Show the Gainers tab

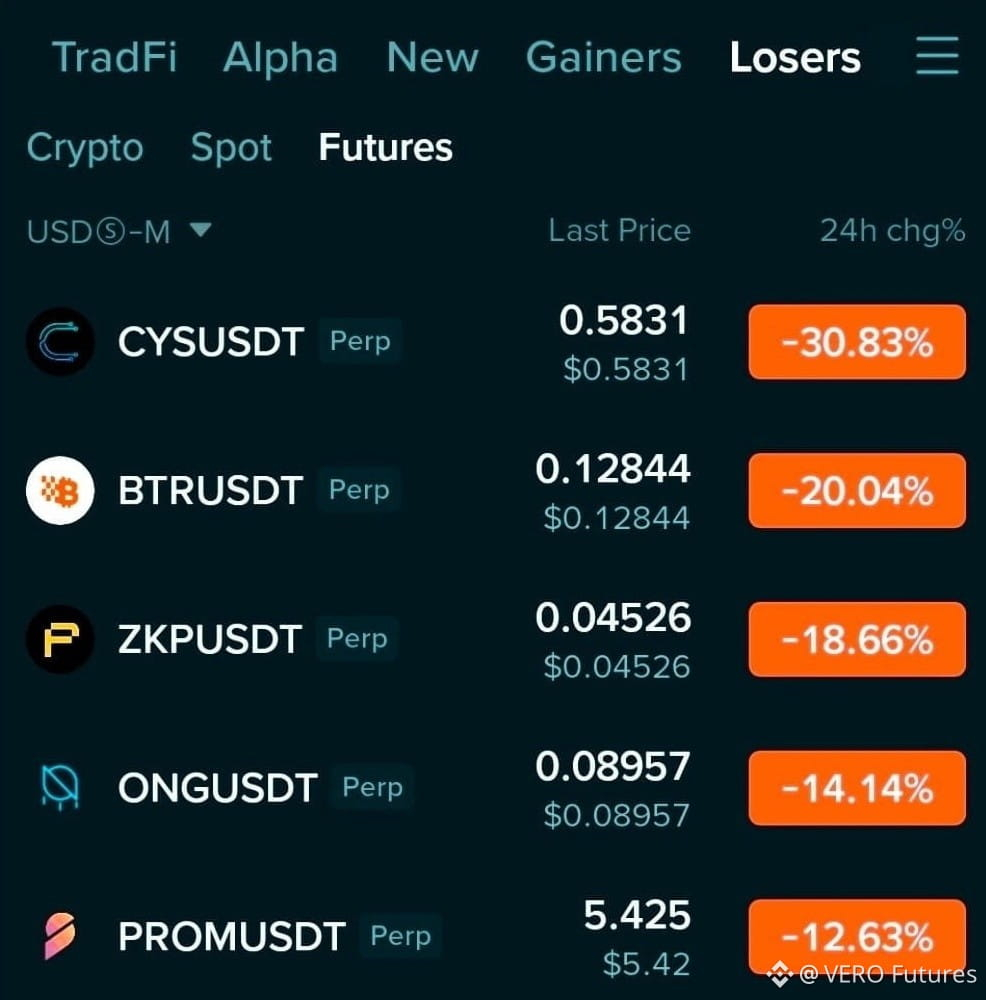point(603,57)
